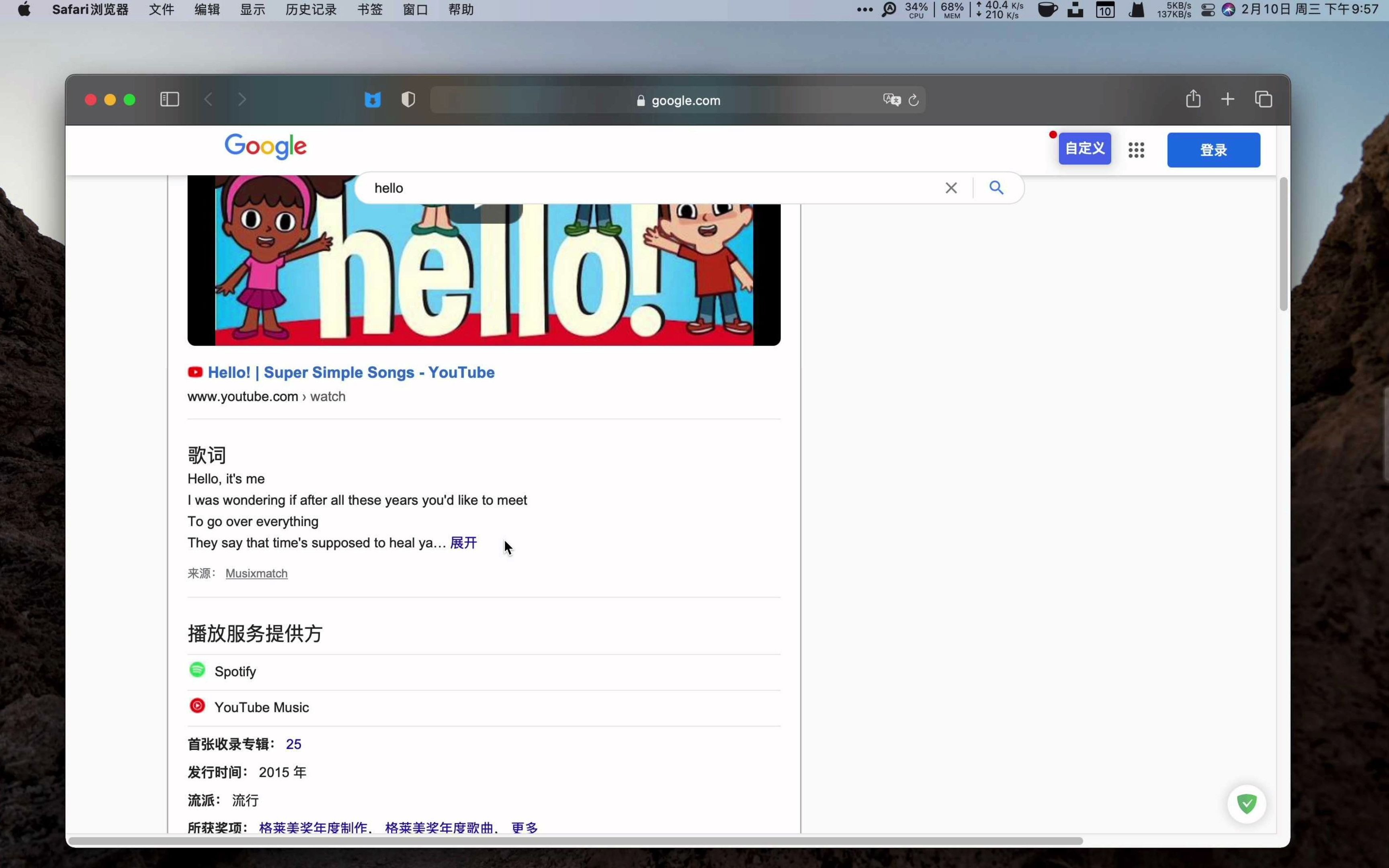
Task: Click the coffee cup menu bar icon
Action: tap(1047, 10)
